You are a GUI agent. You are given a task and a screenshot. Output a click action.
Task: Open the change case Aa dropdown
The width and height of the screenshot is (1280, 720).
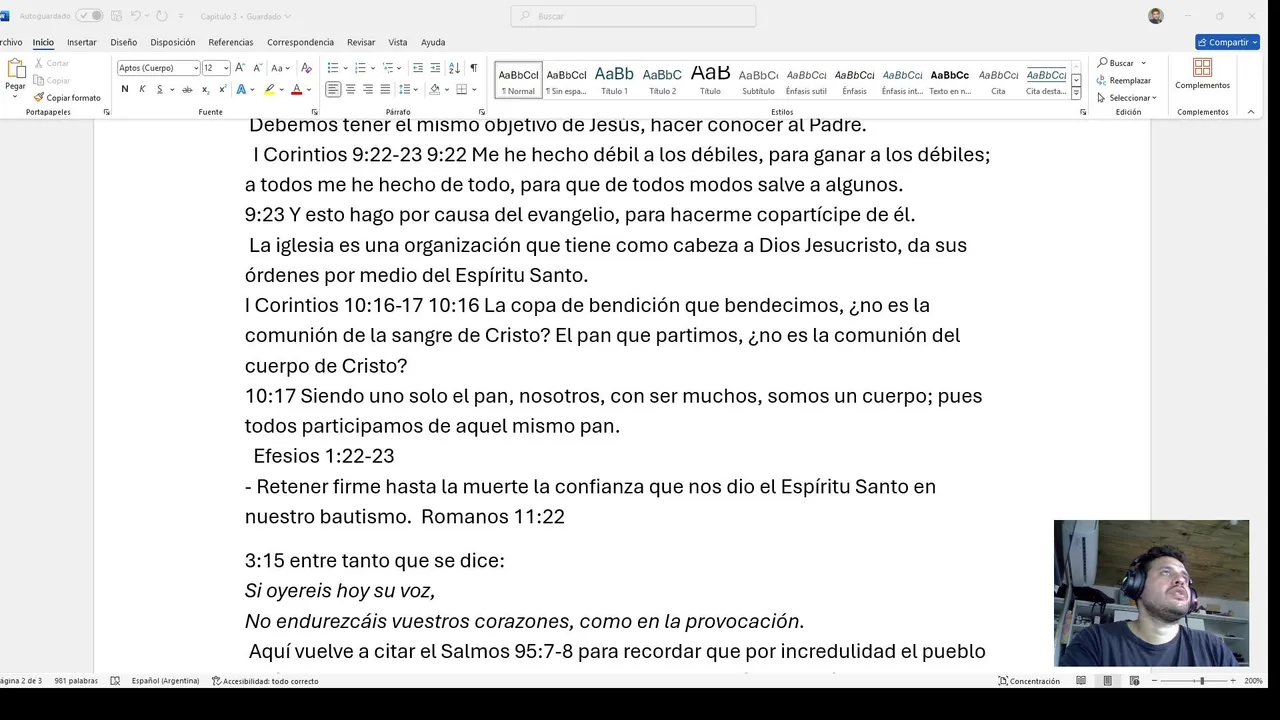point(281,68)
